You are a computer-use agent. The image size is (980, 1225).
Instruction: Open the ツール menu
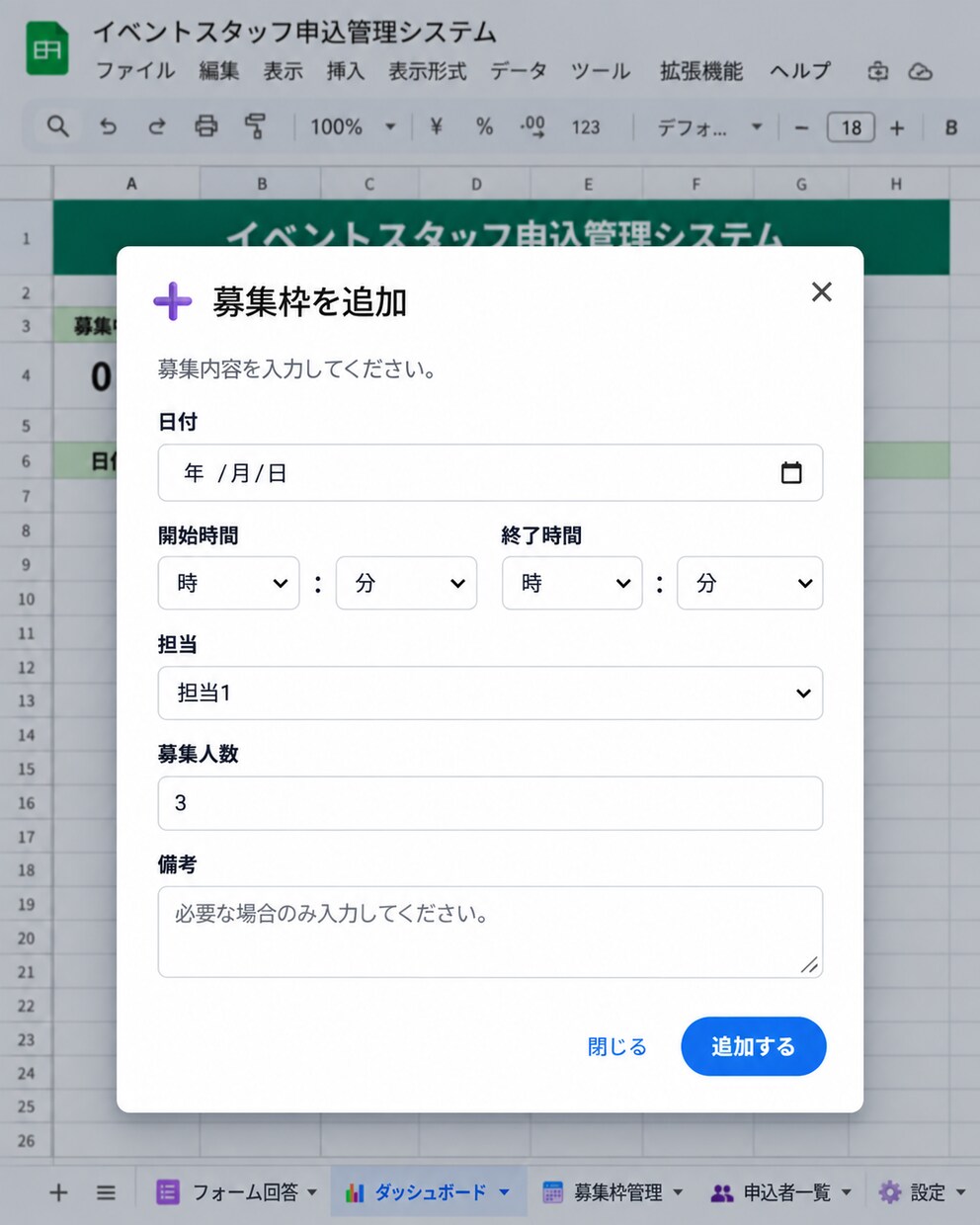click(x=601, y=71)
